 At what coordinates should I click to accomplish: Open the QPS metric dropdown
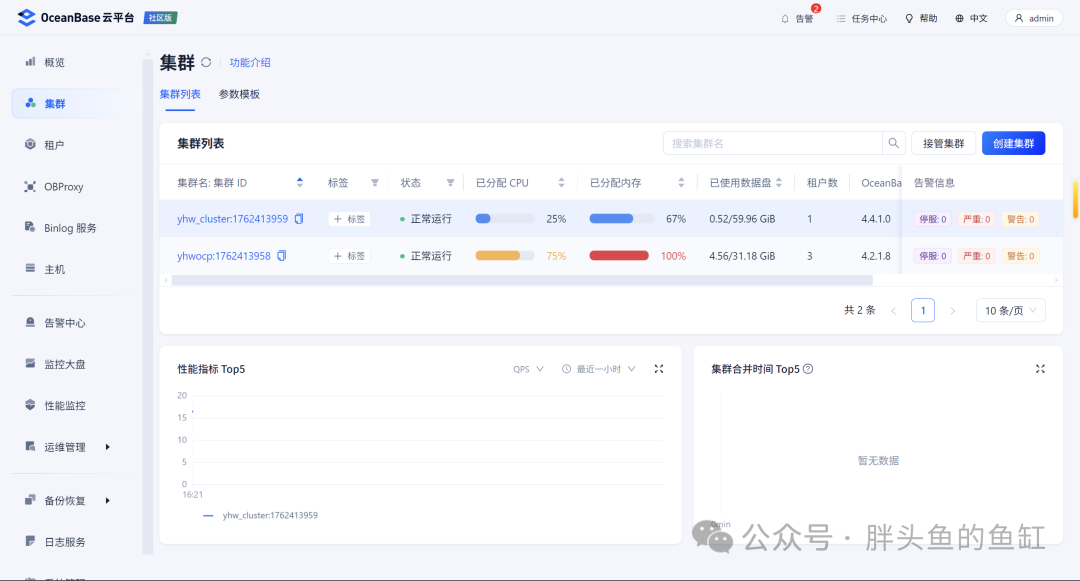tap(528, 369)
